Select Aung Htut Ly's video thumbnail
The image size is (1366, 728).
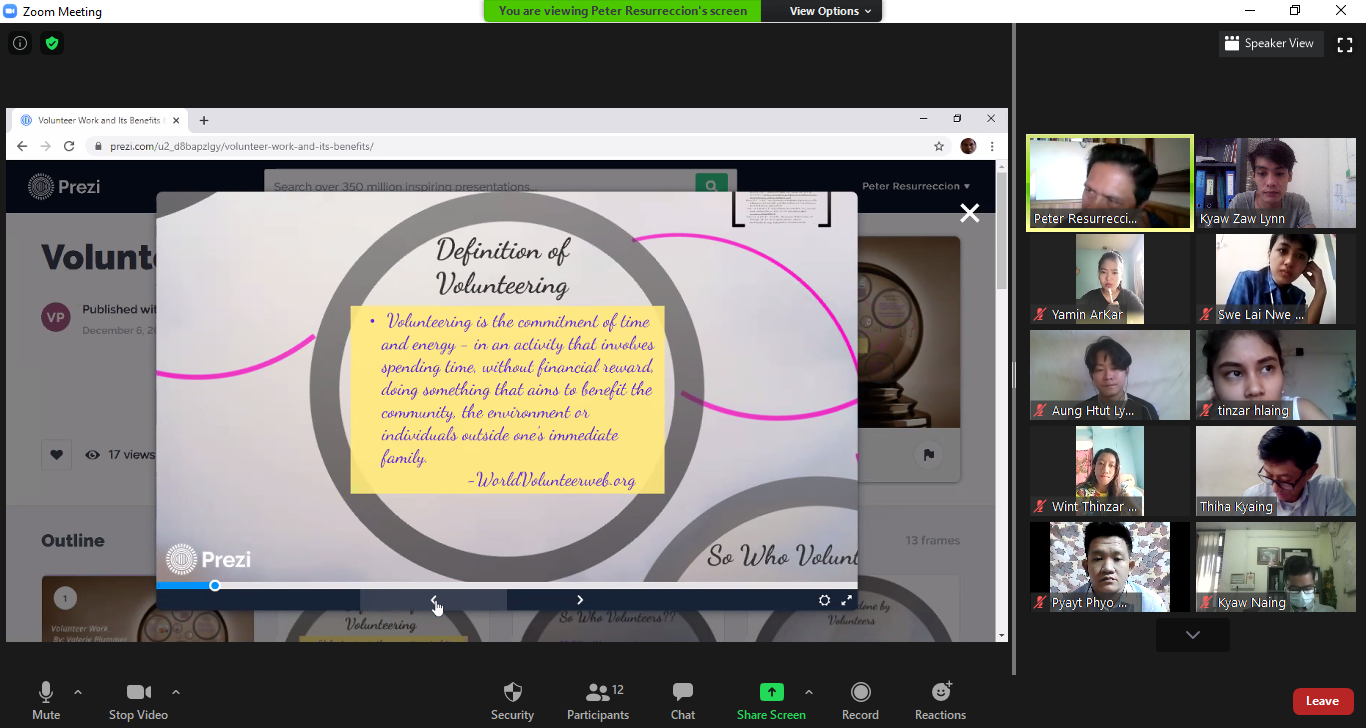pyautogui.click(x=1110, y=375)
